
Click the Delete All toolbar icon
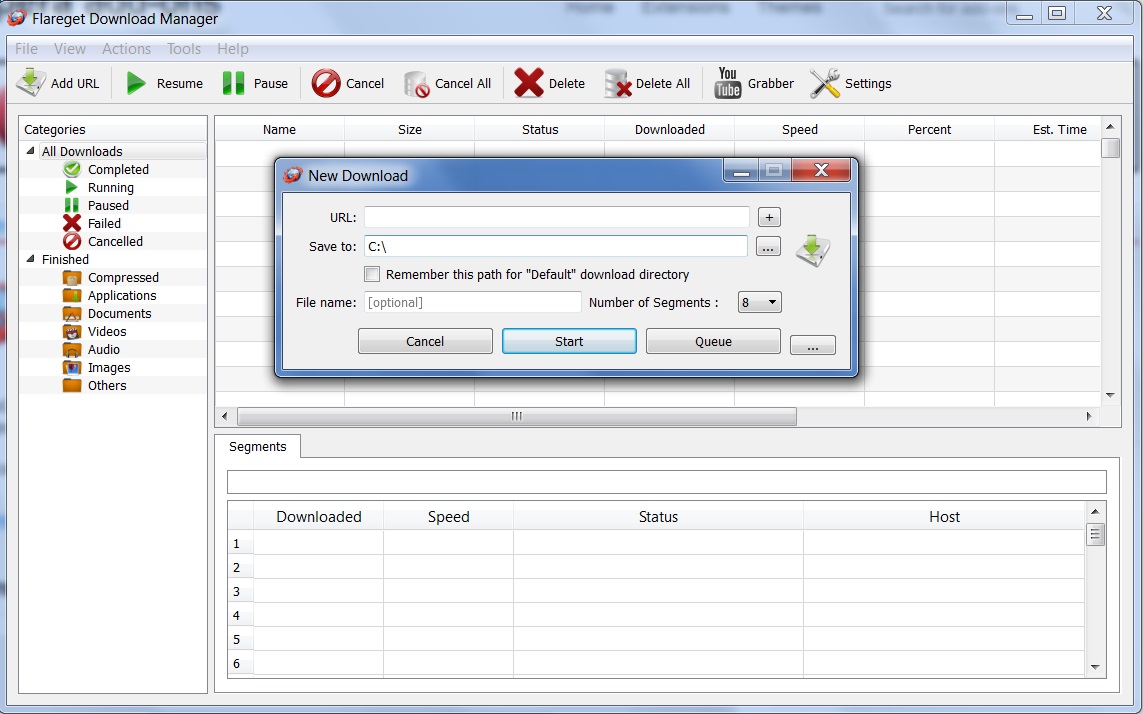click(617, 84)
